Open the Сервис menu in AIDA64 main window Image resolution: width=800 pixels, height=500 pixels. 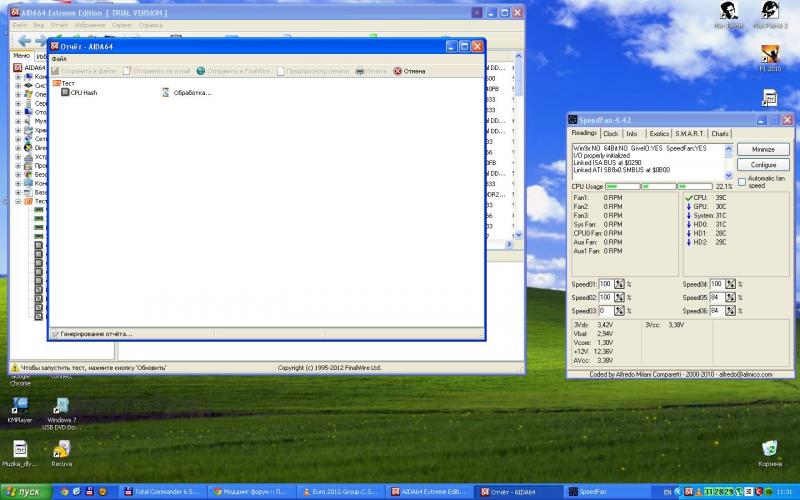click(121, 25)
